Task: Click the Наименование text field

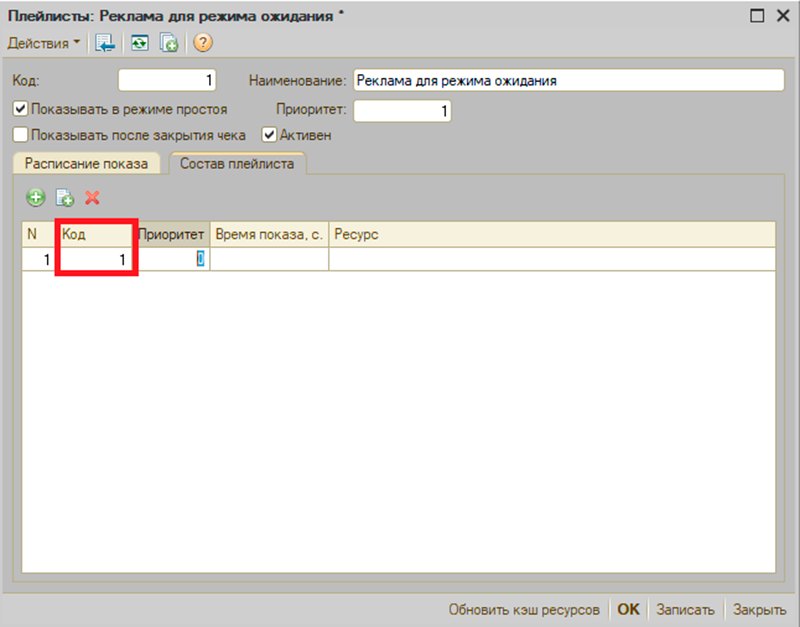Action: [568, 81]
